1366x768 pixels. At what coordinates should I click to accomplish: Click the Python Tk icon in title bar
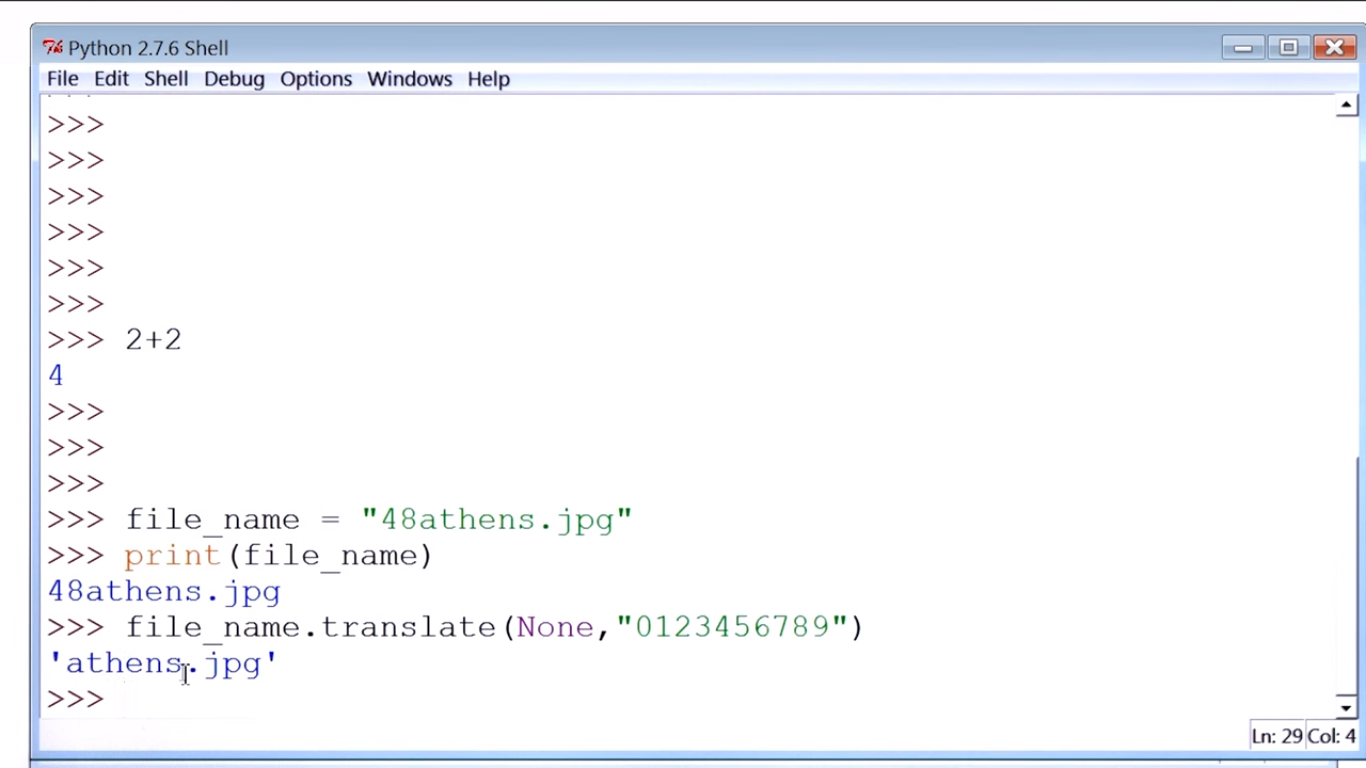click(x=53, y=47)
